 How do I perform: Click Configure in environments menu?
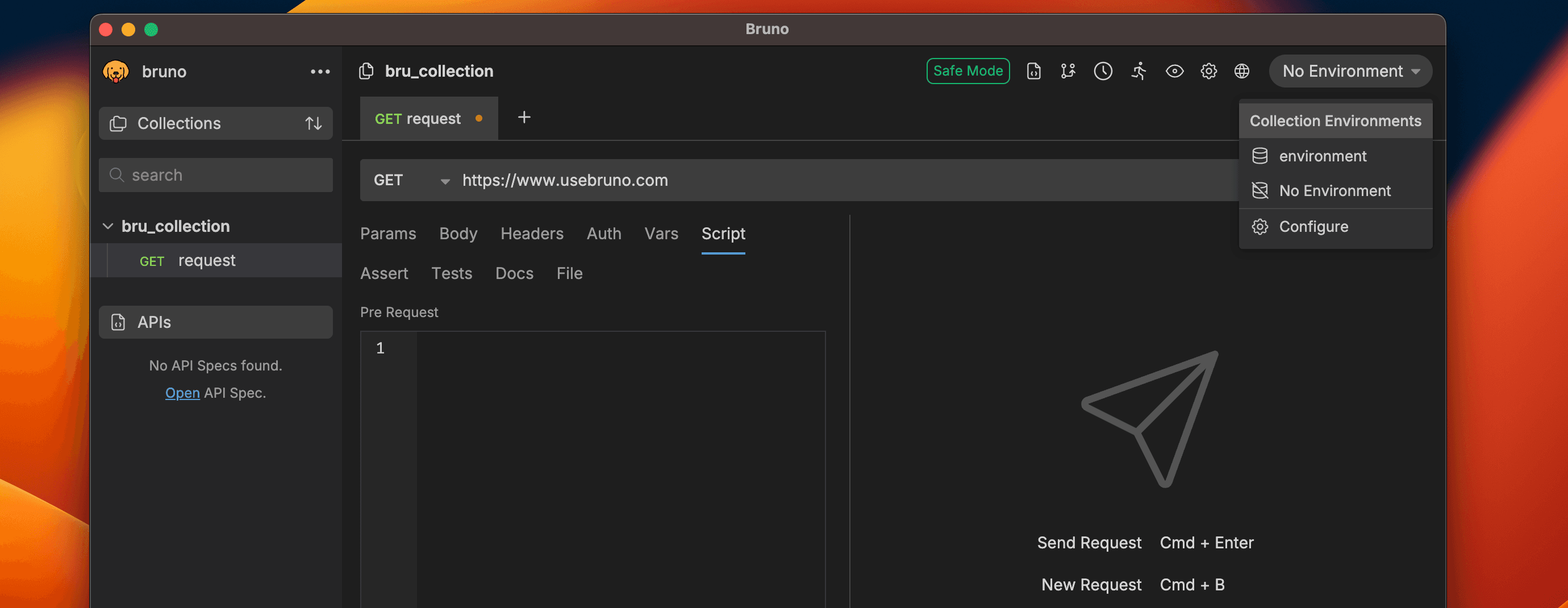pyautogui.click(x=1313, y=227)
